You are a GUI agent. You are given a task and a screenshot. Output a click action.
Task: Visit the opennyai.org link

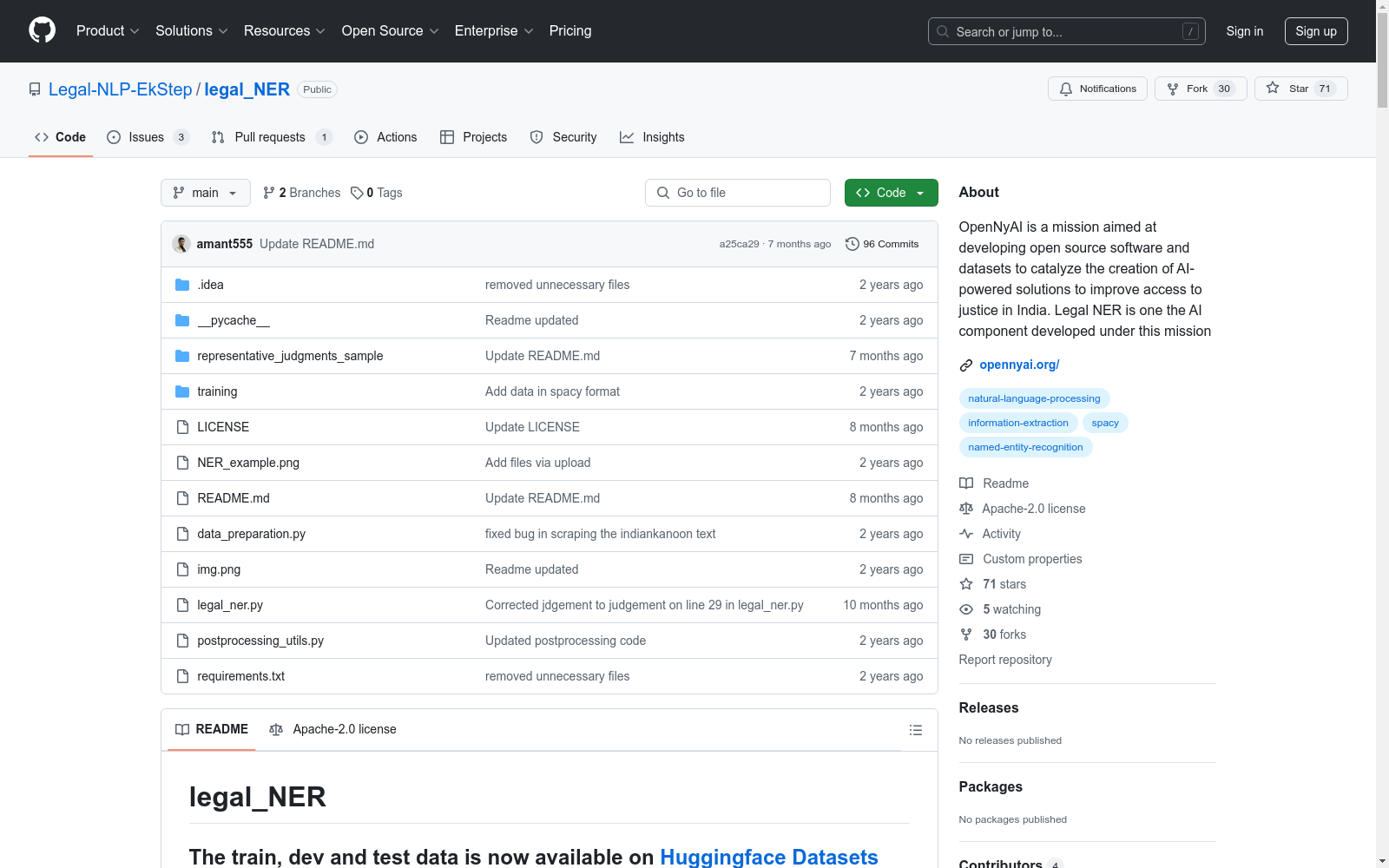pos(1019,365)
